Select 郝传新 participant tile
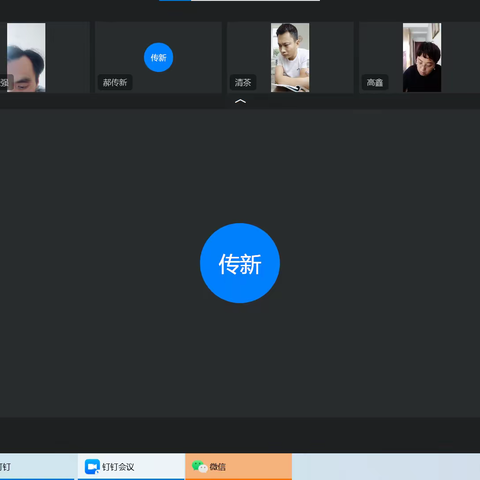This screenshot has height=480, width=480. pyautogui.click(x=158, y=57)
